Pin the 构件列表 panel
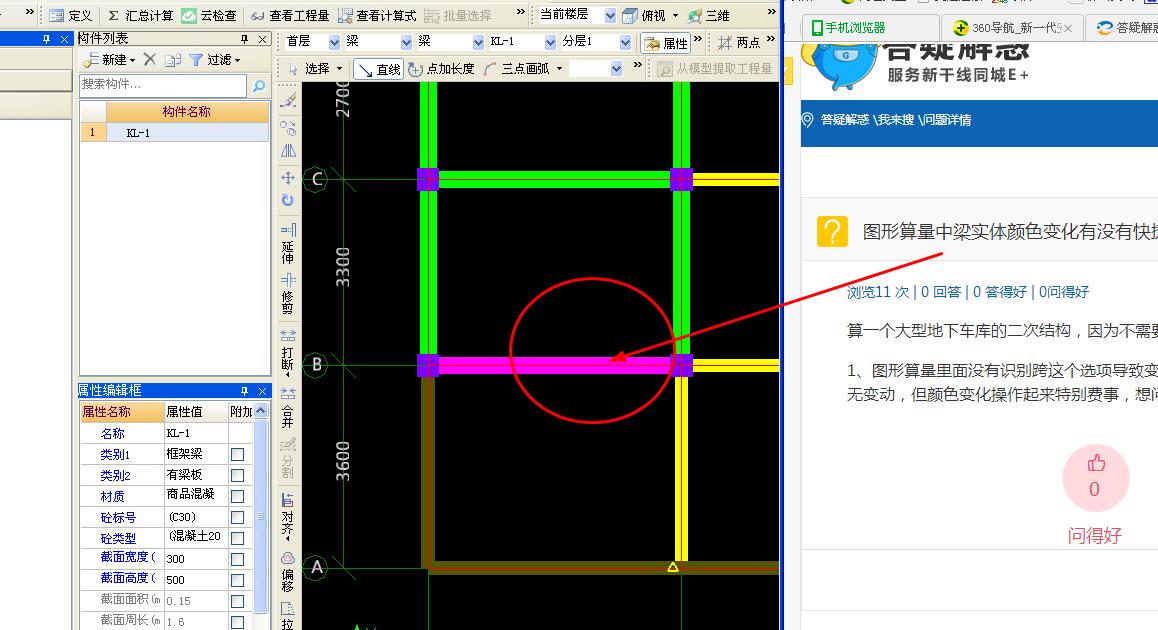Image resolution: width=1158 pixels, height=630 pixels. 244,38
